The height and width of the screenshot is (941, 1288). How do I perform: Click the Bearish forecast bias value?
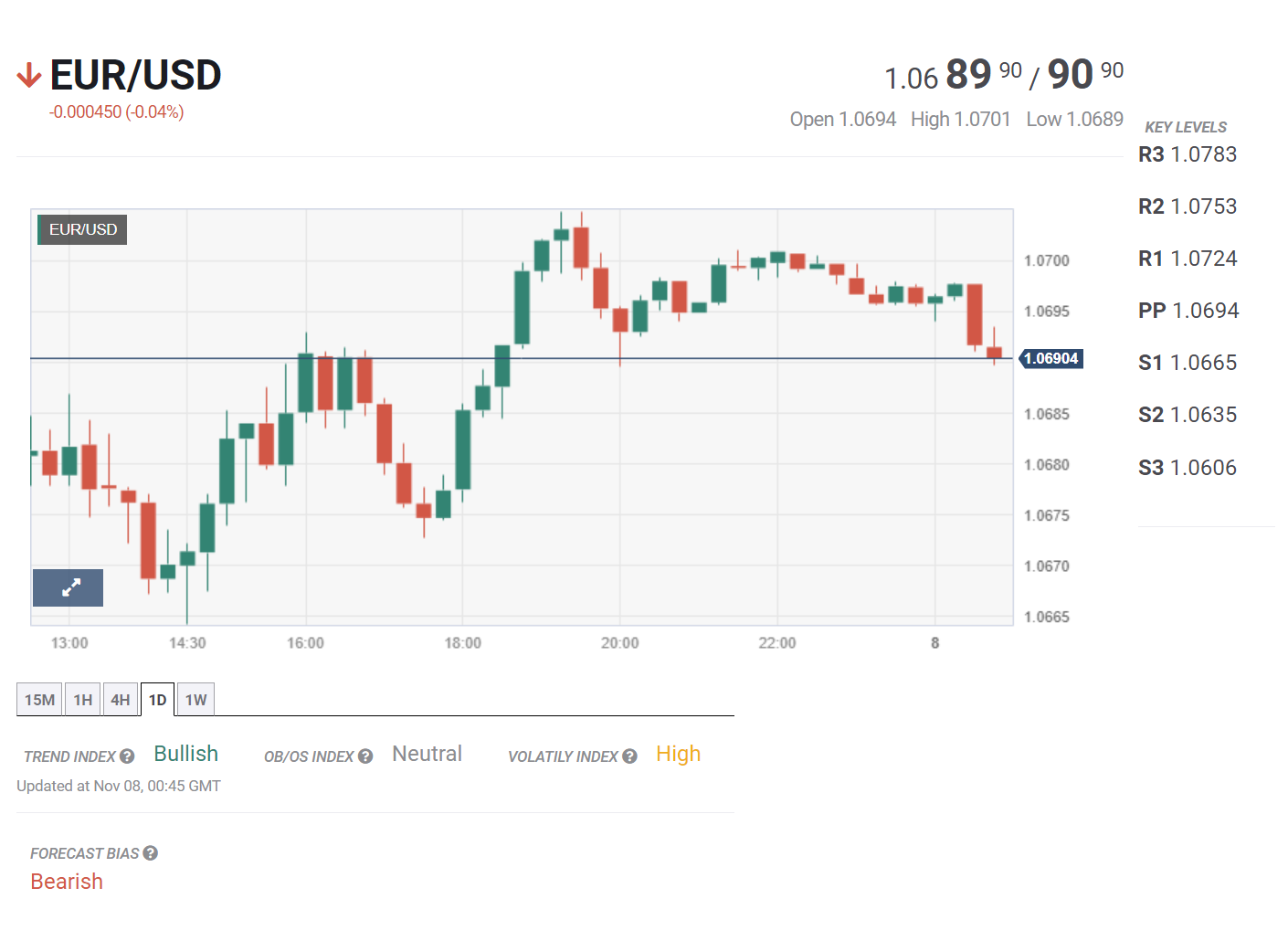click(x=67, y=882)
